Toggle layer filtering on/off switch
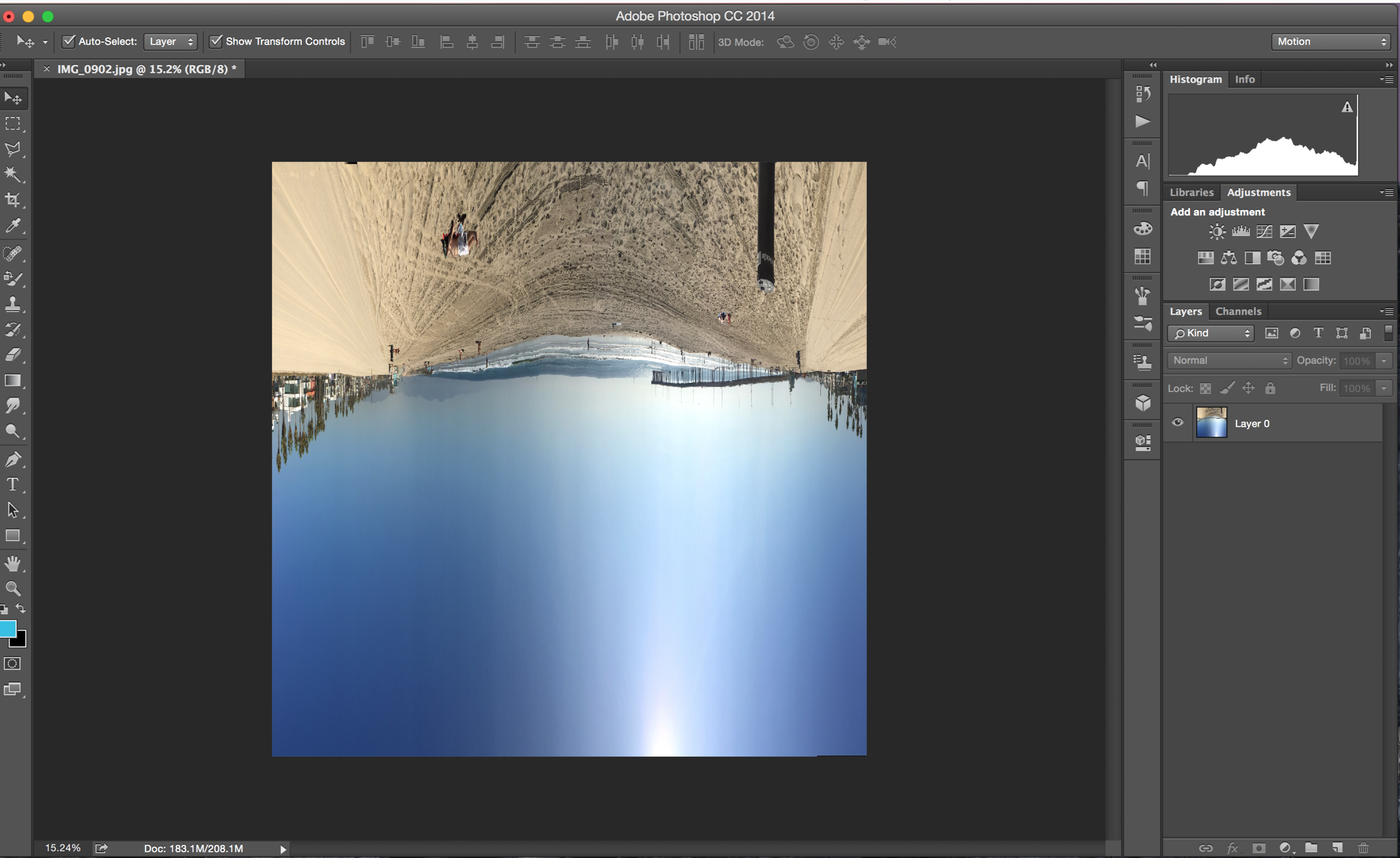 click(x=1389, y=333)
